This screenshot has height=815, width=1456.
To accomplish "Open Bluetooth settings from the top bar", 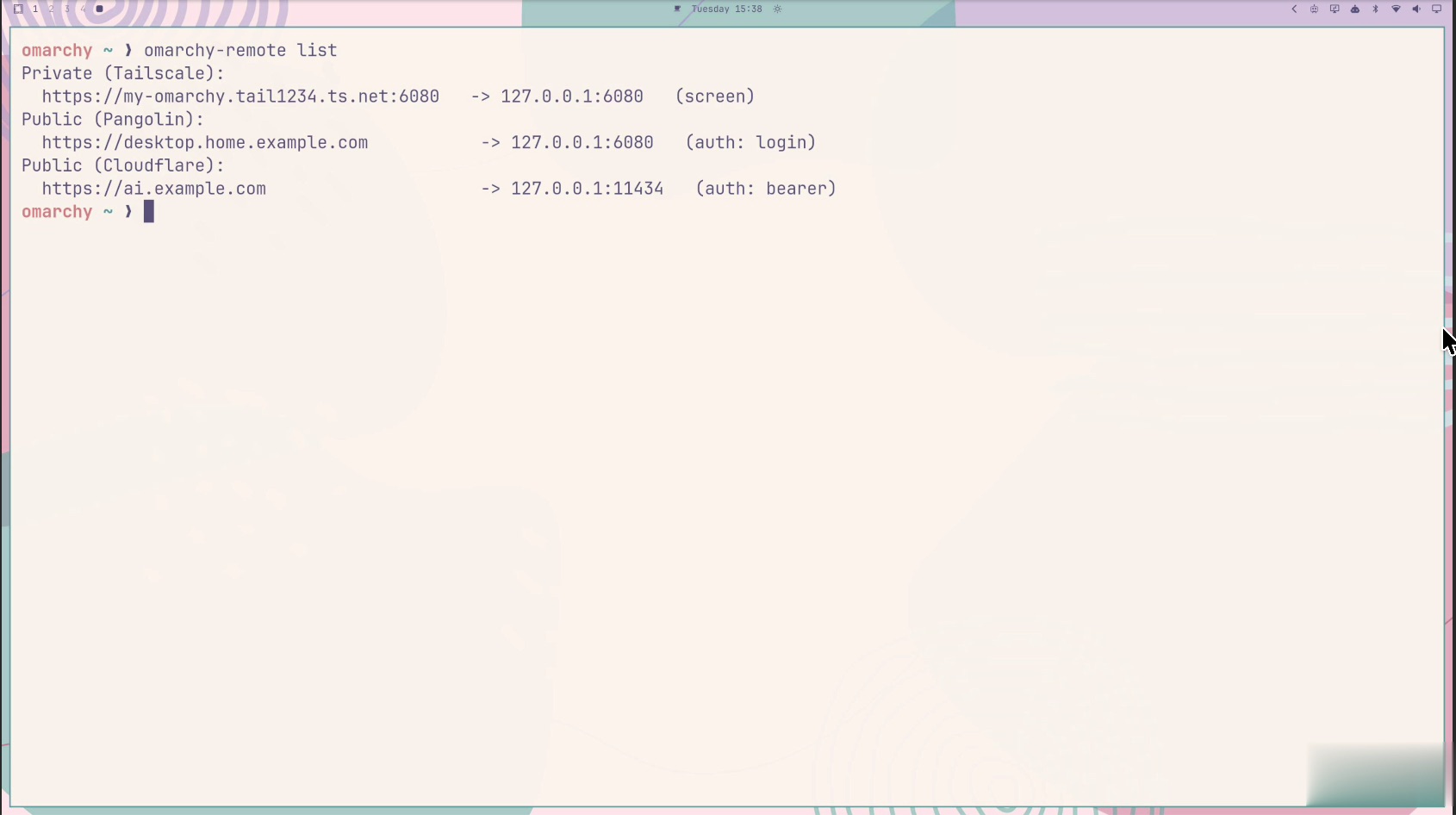I will [x=1376, y=9].
